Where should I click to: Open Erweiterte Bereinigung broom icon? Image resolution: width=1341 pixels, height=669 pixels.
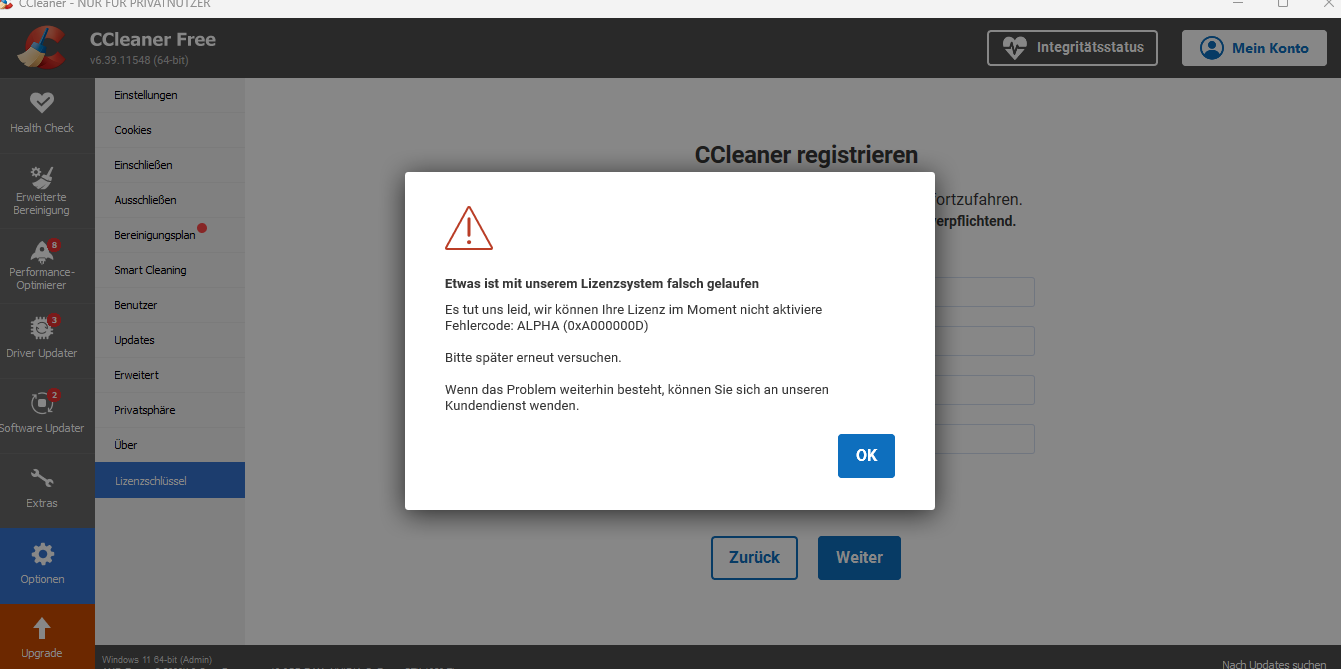point(42,177)
